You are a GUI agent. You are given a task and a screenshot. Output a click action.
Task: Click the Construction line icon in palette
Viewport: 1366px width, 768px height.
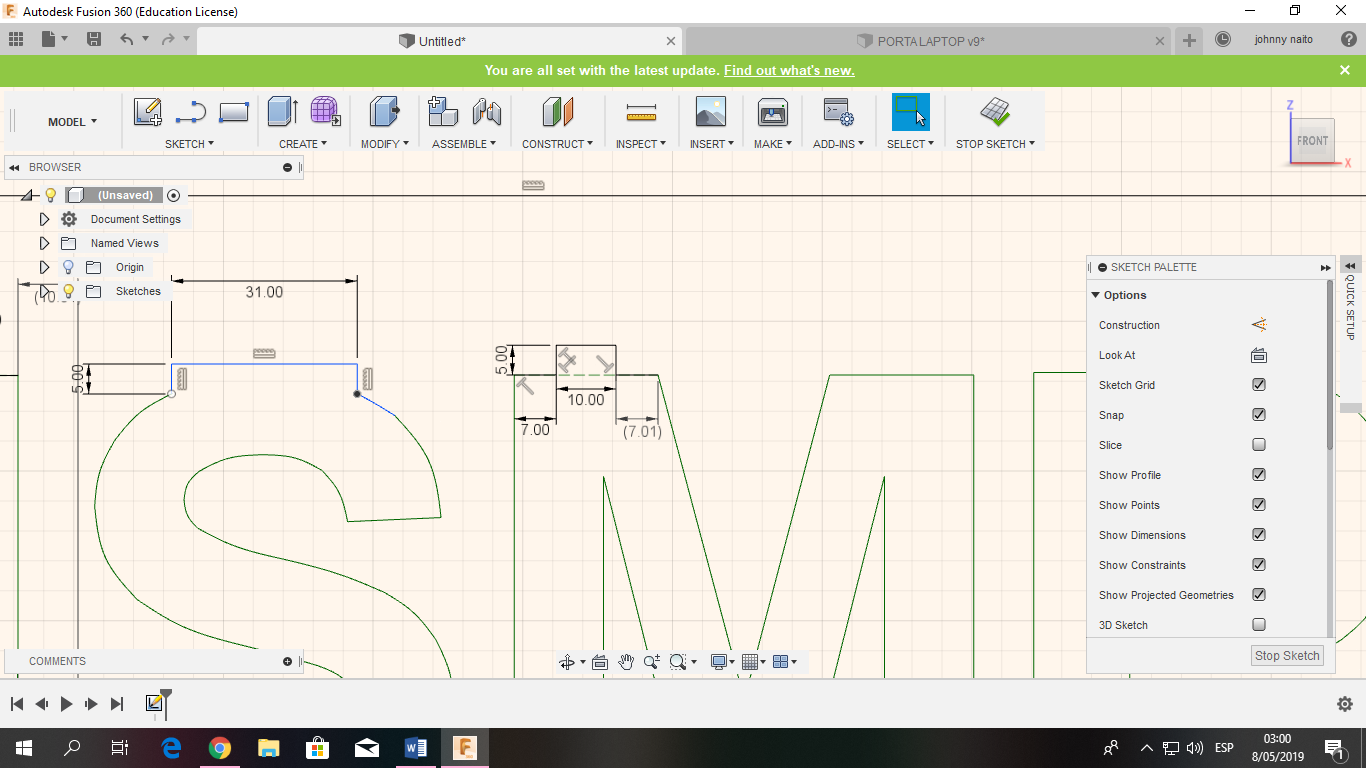pos(1259,325)
